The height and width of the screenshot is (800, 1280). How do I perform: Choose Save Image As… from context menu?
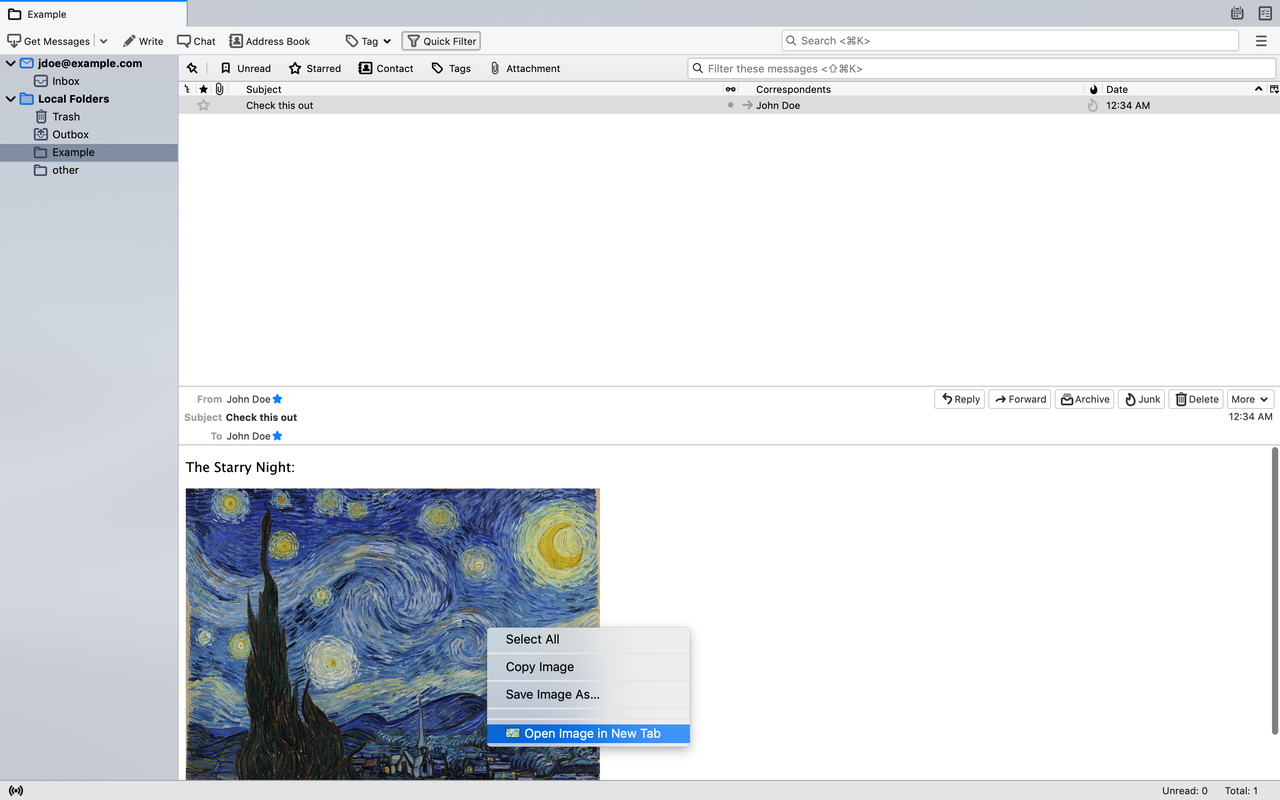coord(588,694)
